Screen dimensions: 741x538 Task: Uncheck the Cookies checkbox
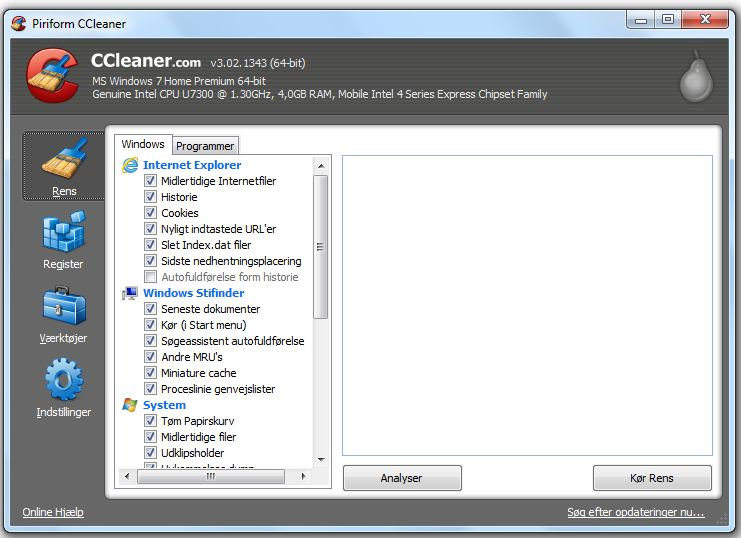(x=150, y=213)
